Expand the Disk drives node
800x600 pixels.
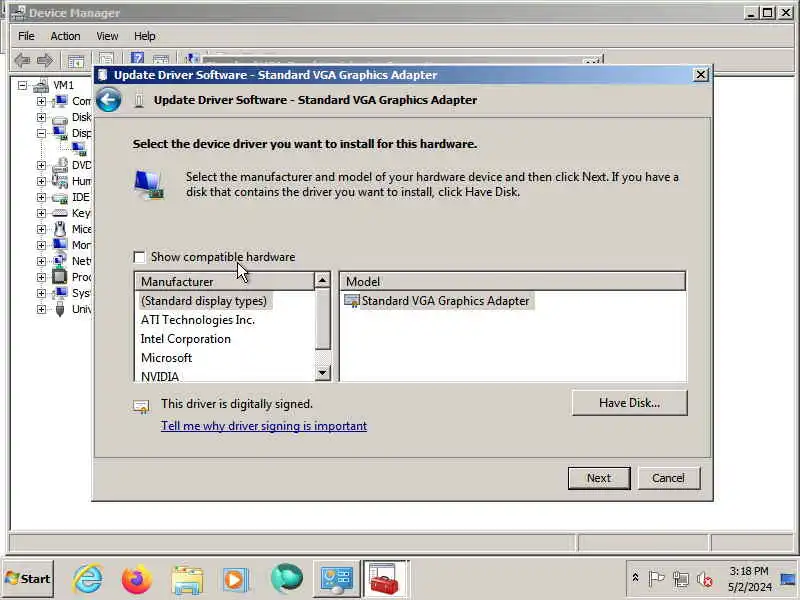point(41,117)
